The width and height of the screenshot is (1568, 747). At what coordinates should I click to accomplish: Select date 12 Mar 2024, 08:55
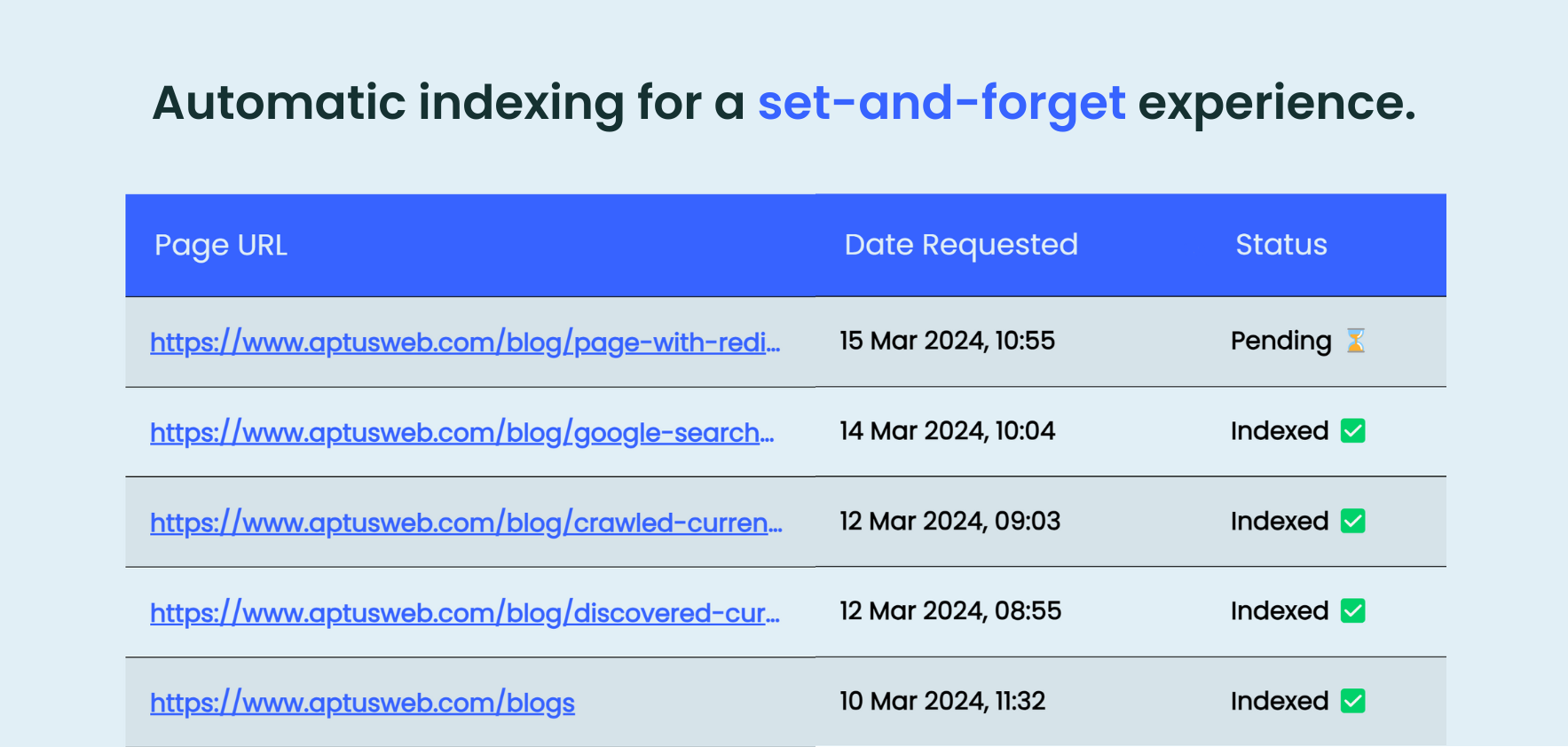(x=949, y=611)
